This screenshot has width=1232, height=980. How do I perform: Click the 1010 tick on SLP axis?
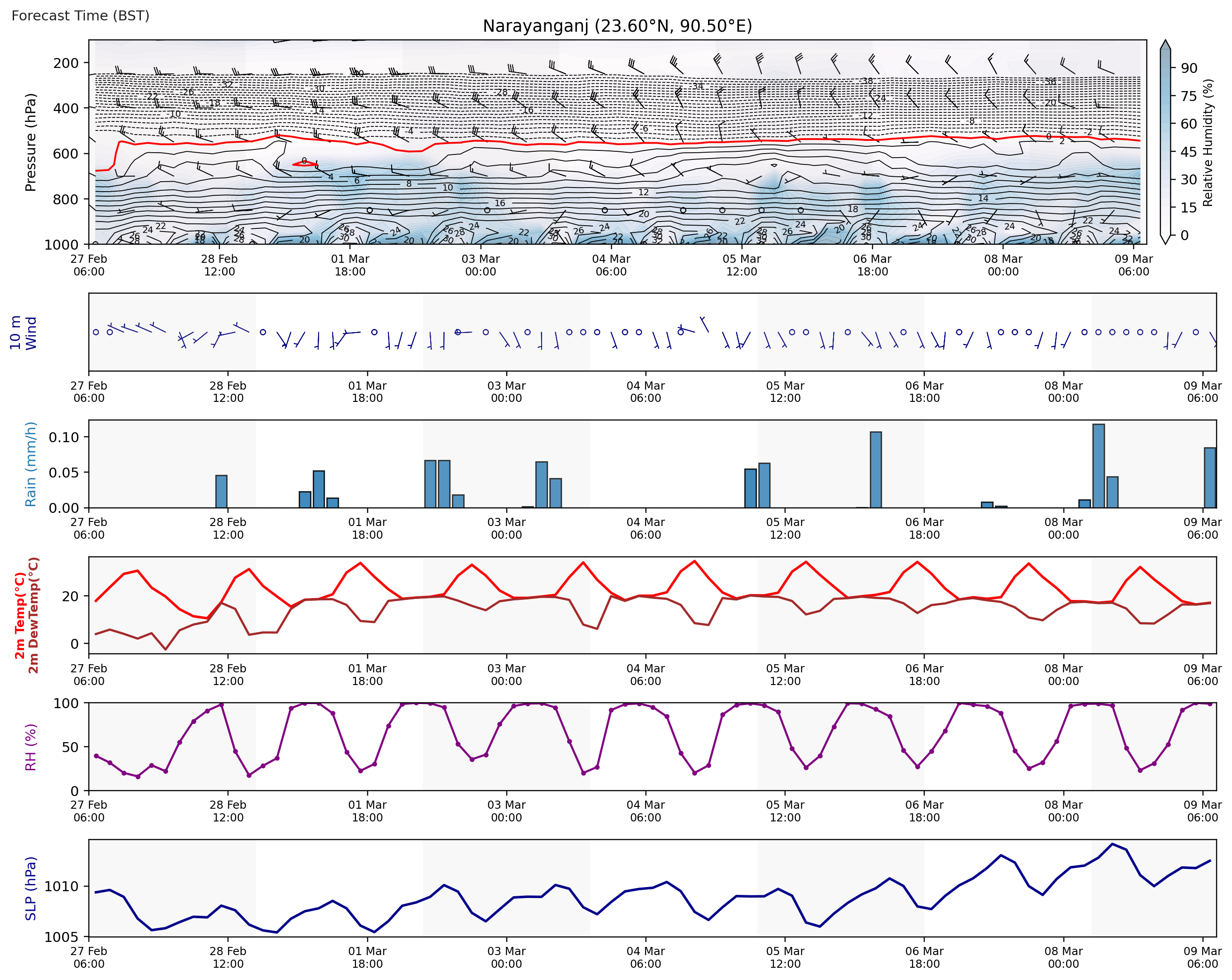(x=62, y=886)
